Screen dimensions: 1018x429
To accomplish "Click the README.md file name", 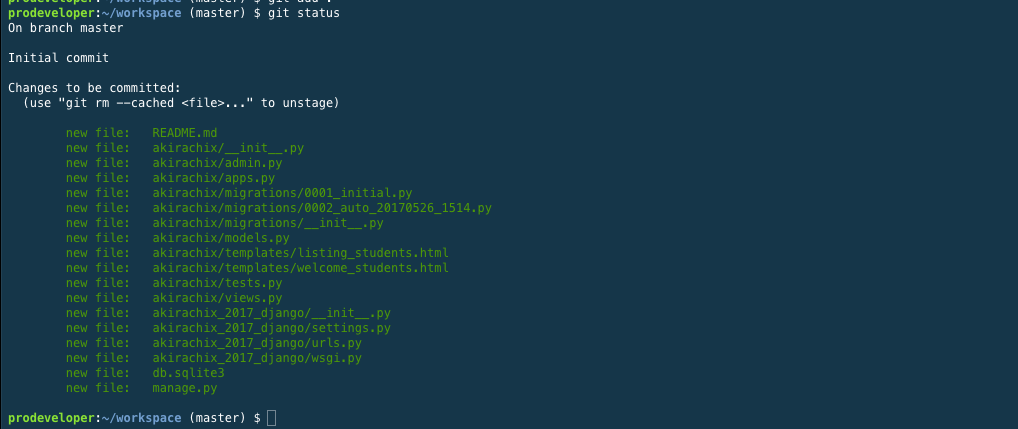I will pos(185,132).
